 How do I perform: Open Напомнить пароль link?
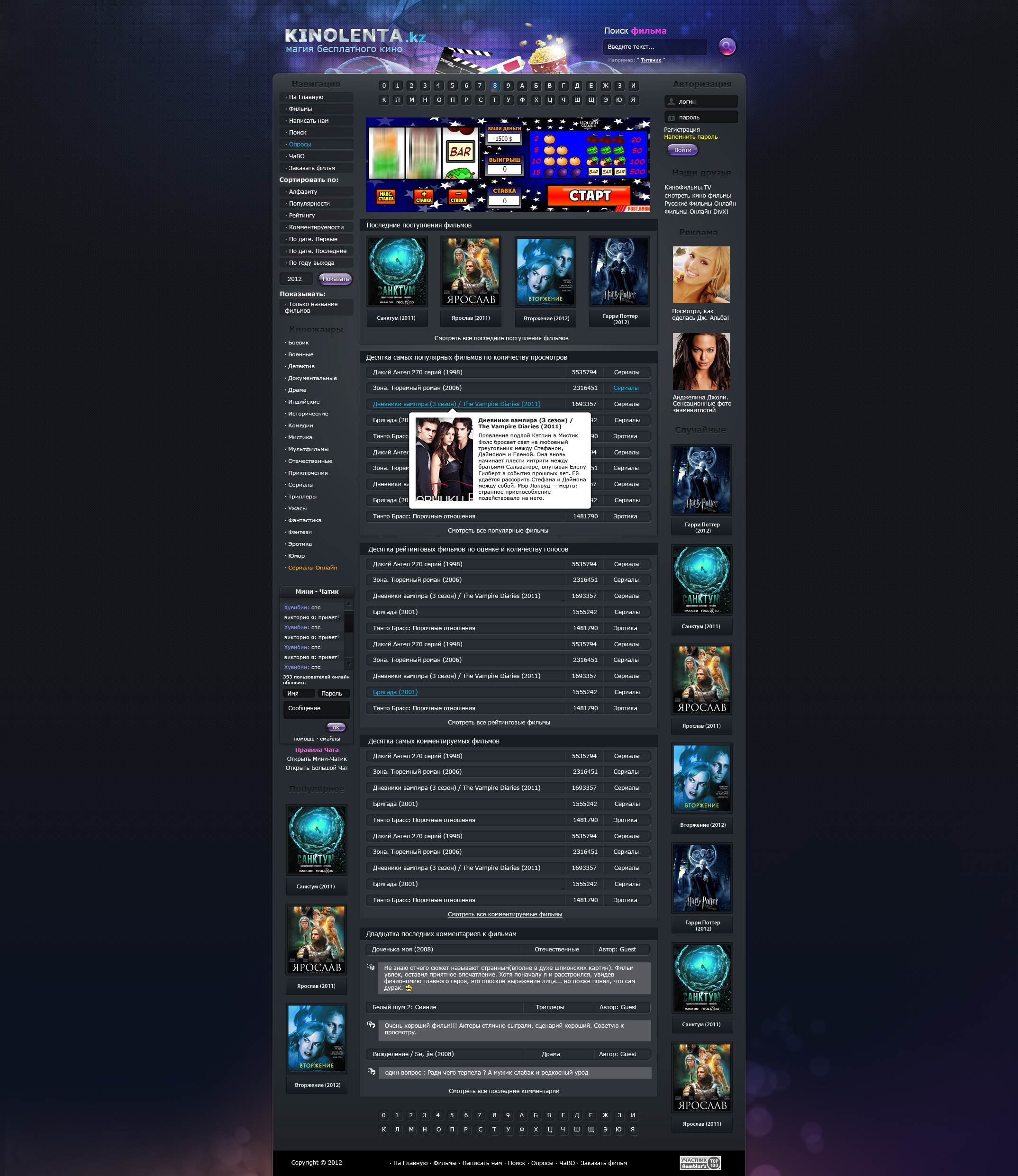(x=690, y=137)
